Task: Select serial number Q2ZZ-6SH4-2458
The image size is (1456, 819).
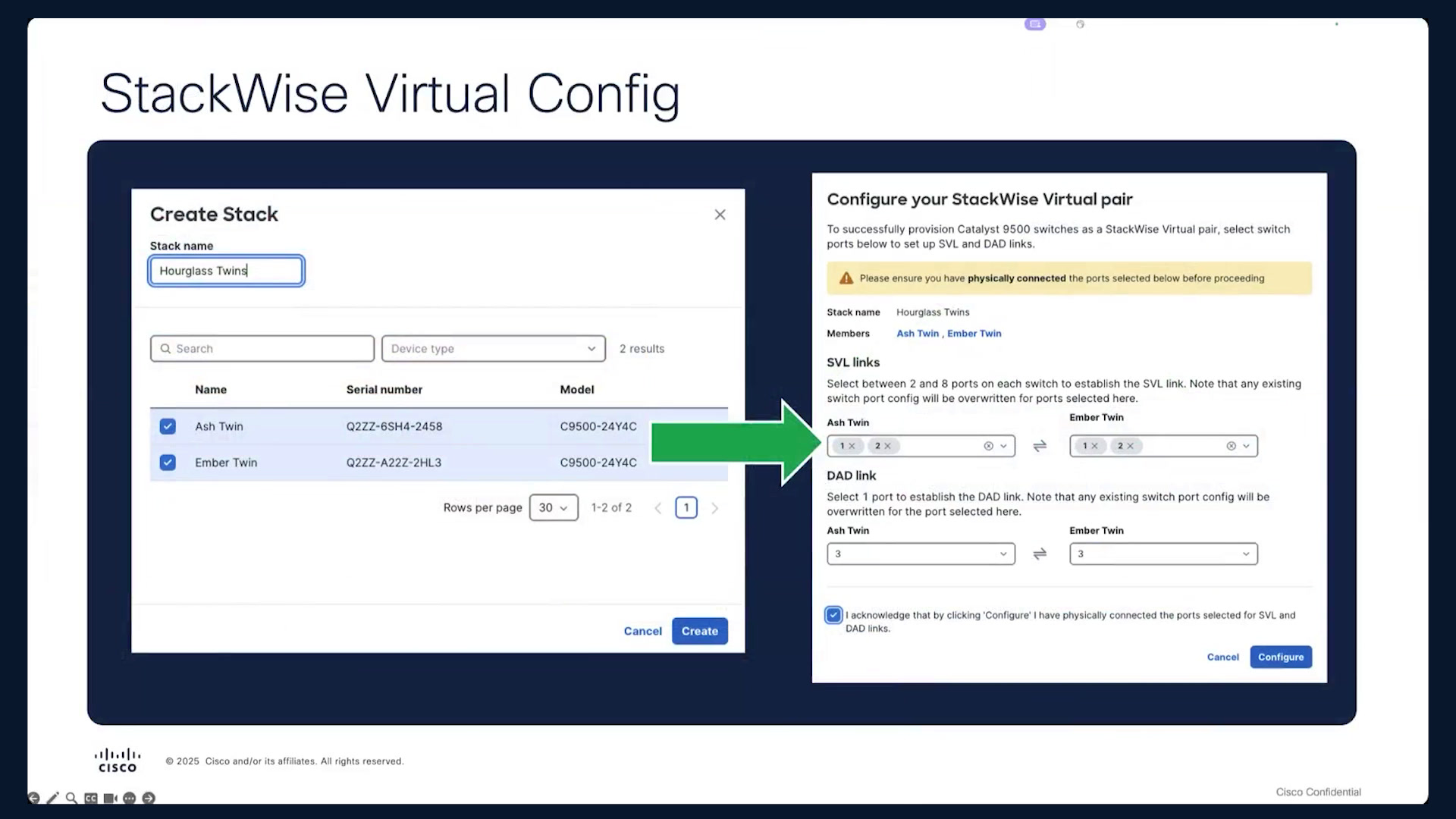Action: [394, 426]
